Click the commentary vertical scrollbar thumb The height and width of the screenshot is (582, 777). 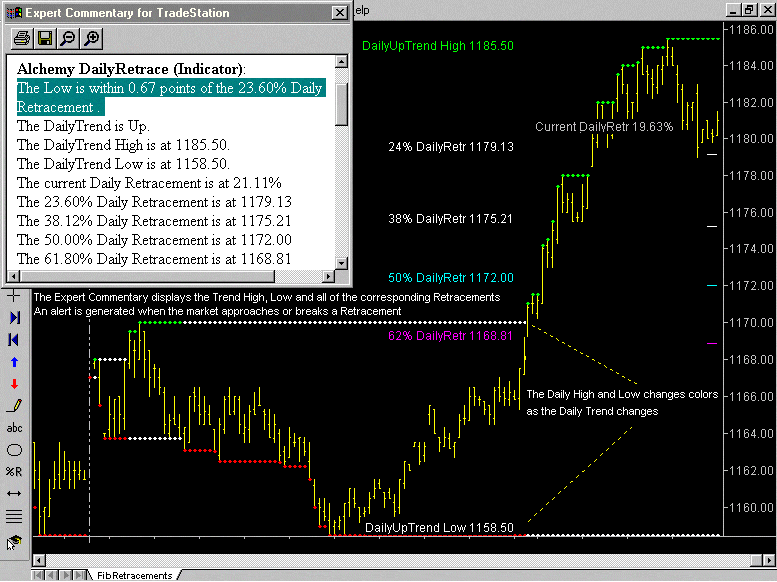[x=341, y=105]
